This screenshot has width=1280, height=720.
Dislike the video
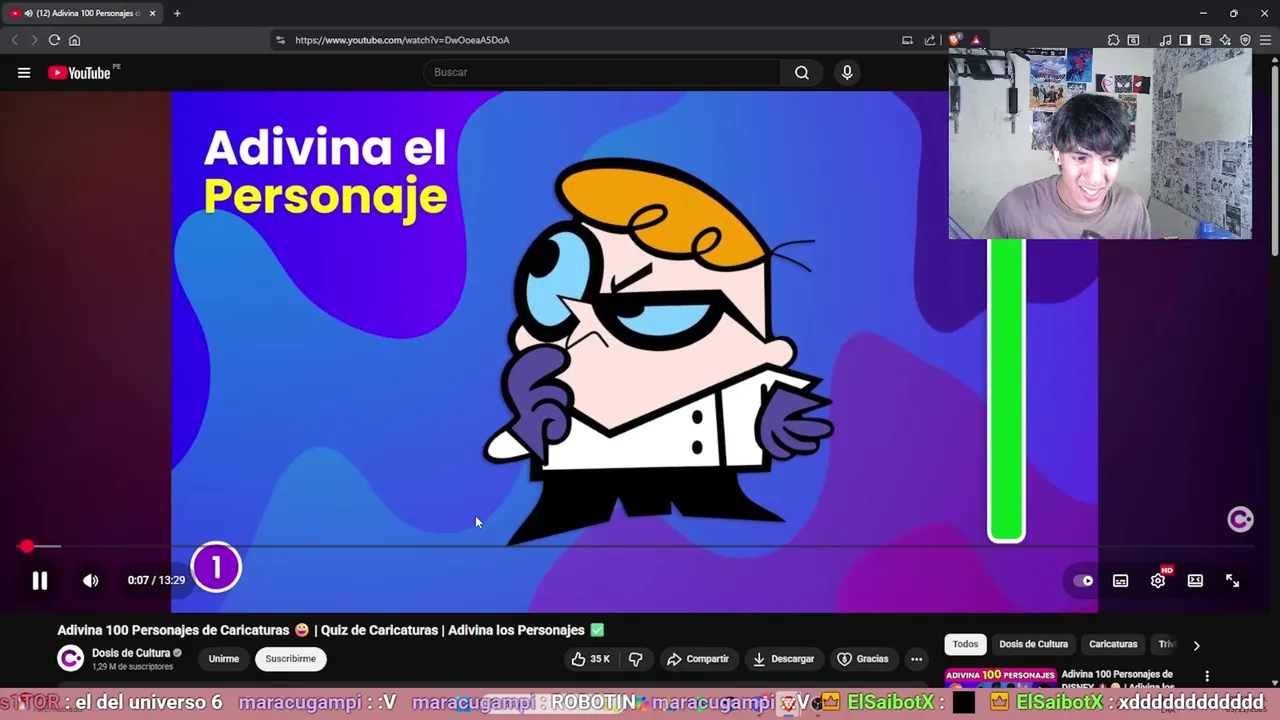[x=635, y=659]
